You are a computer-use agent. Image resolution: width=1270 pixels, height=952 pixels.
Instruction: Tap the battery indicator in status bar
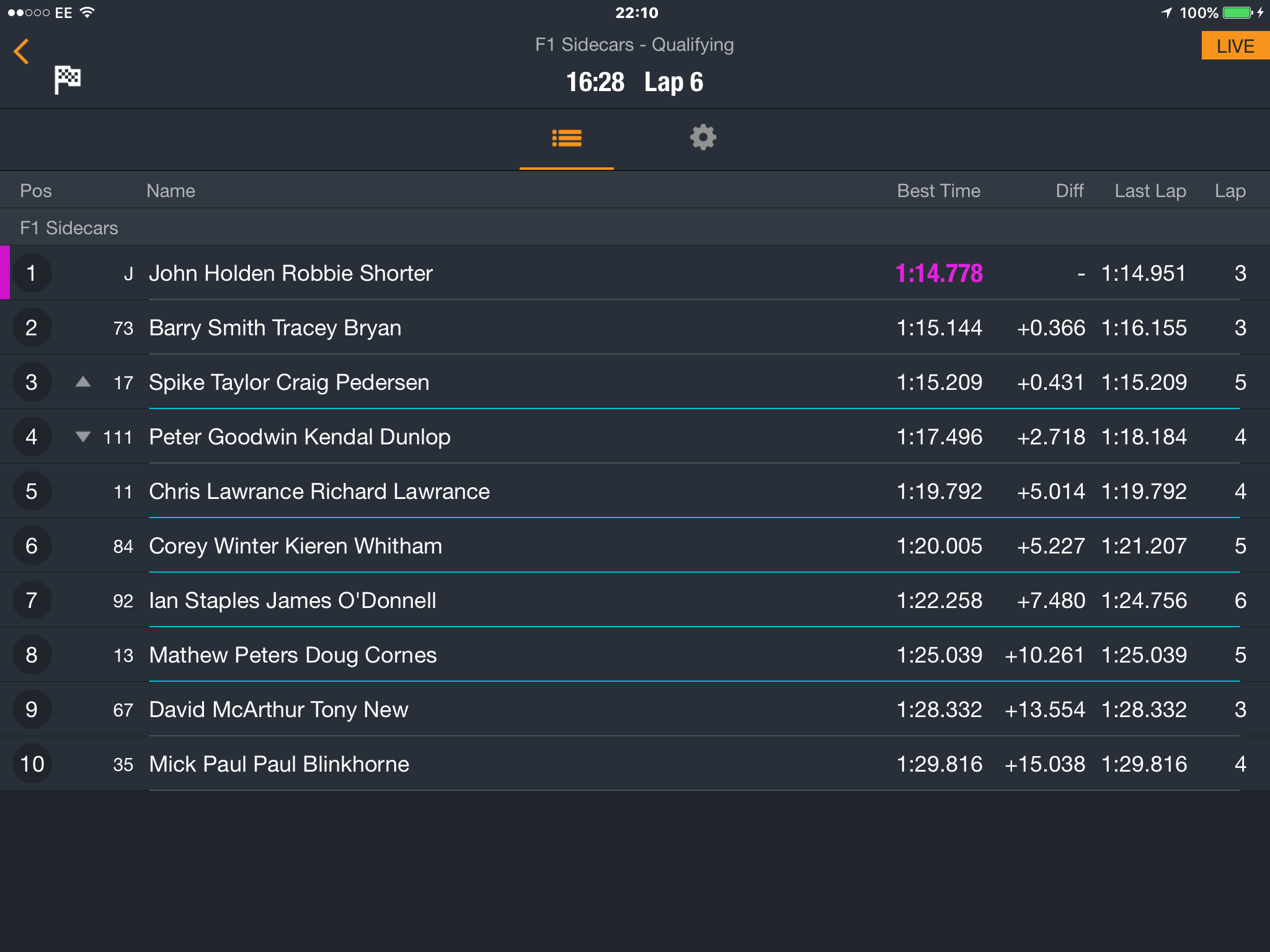1238,13
